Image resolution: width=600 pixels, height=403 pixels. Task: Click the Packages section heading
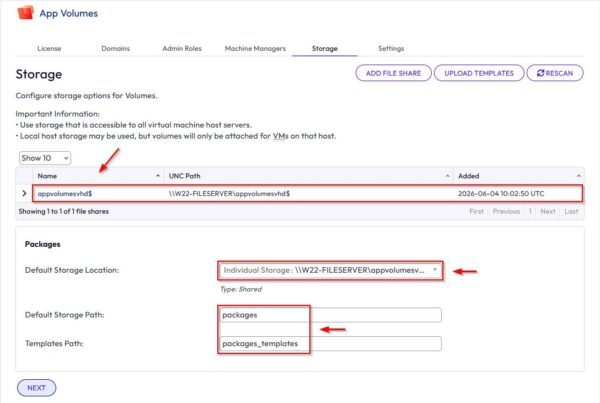pos(42,244)
